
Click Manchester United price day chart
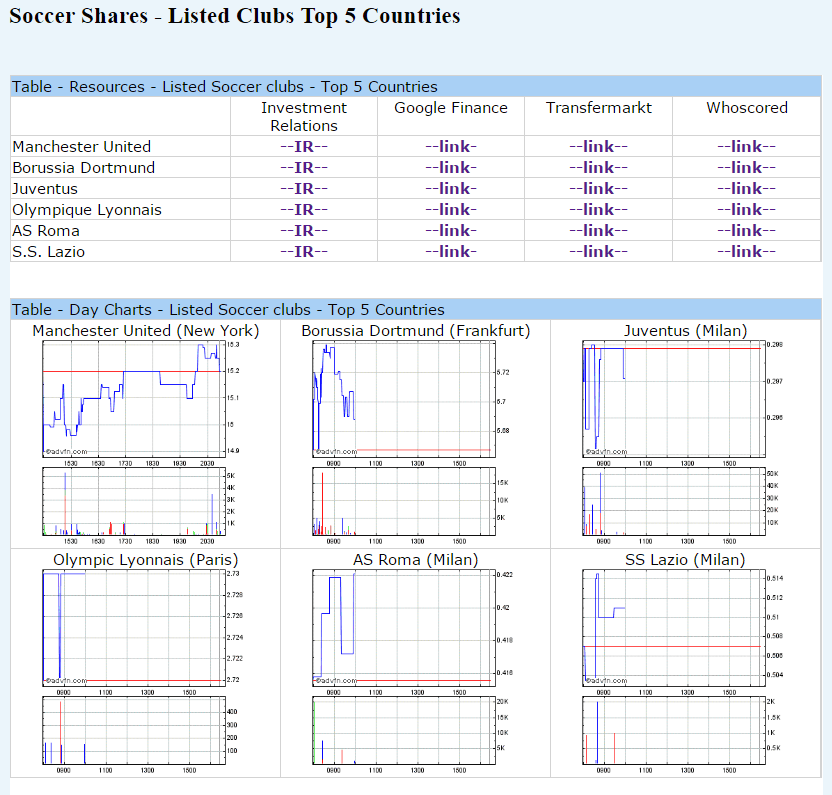134,399
